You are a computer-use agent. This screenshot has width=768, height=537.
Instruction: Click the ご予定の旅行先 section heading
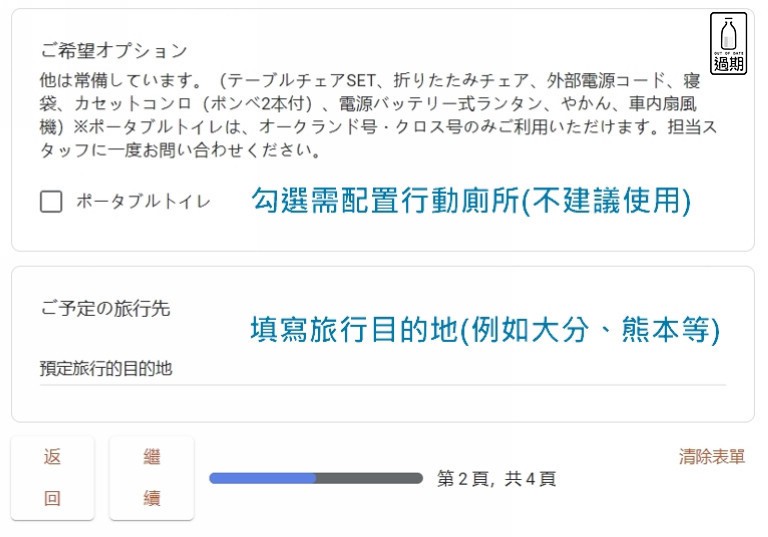(x=105, y=308)
